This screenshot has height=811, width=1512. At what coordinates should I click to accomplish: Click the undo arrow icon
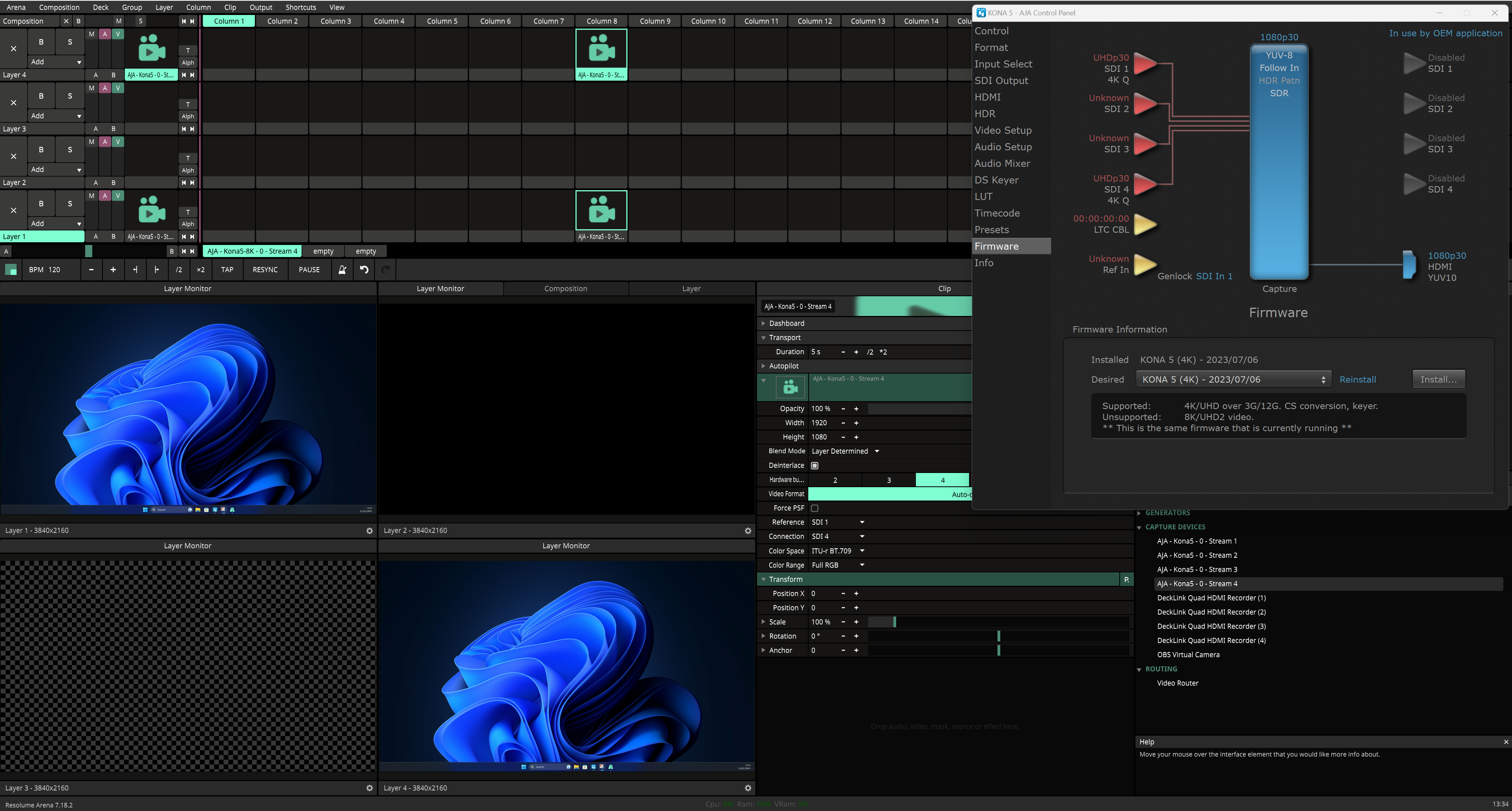(x=364, y=269)
